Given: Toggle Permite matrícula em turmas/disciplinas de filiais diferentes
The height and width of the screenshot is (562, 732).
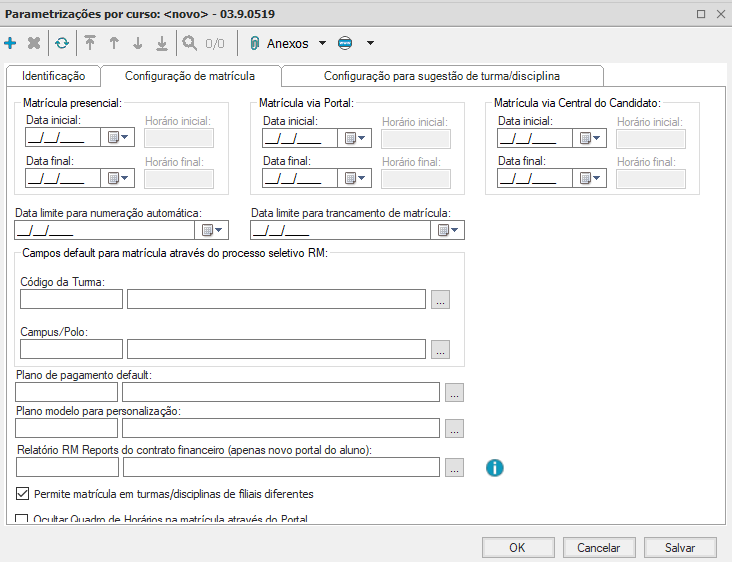Looking at the screenshot, I should click(23, 494).
